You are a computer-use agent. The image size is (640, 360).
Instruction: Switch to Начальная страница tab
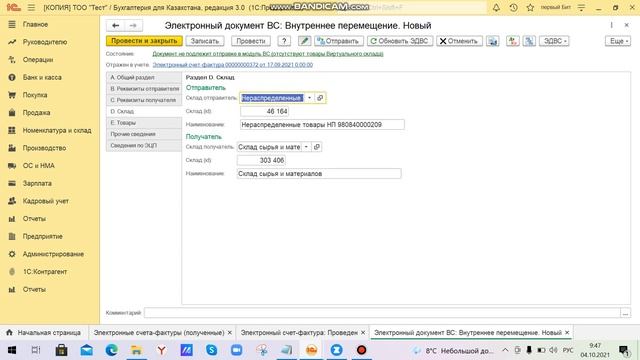[44, 333]
